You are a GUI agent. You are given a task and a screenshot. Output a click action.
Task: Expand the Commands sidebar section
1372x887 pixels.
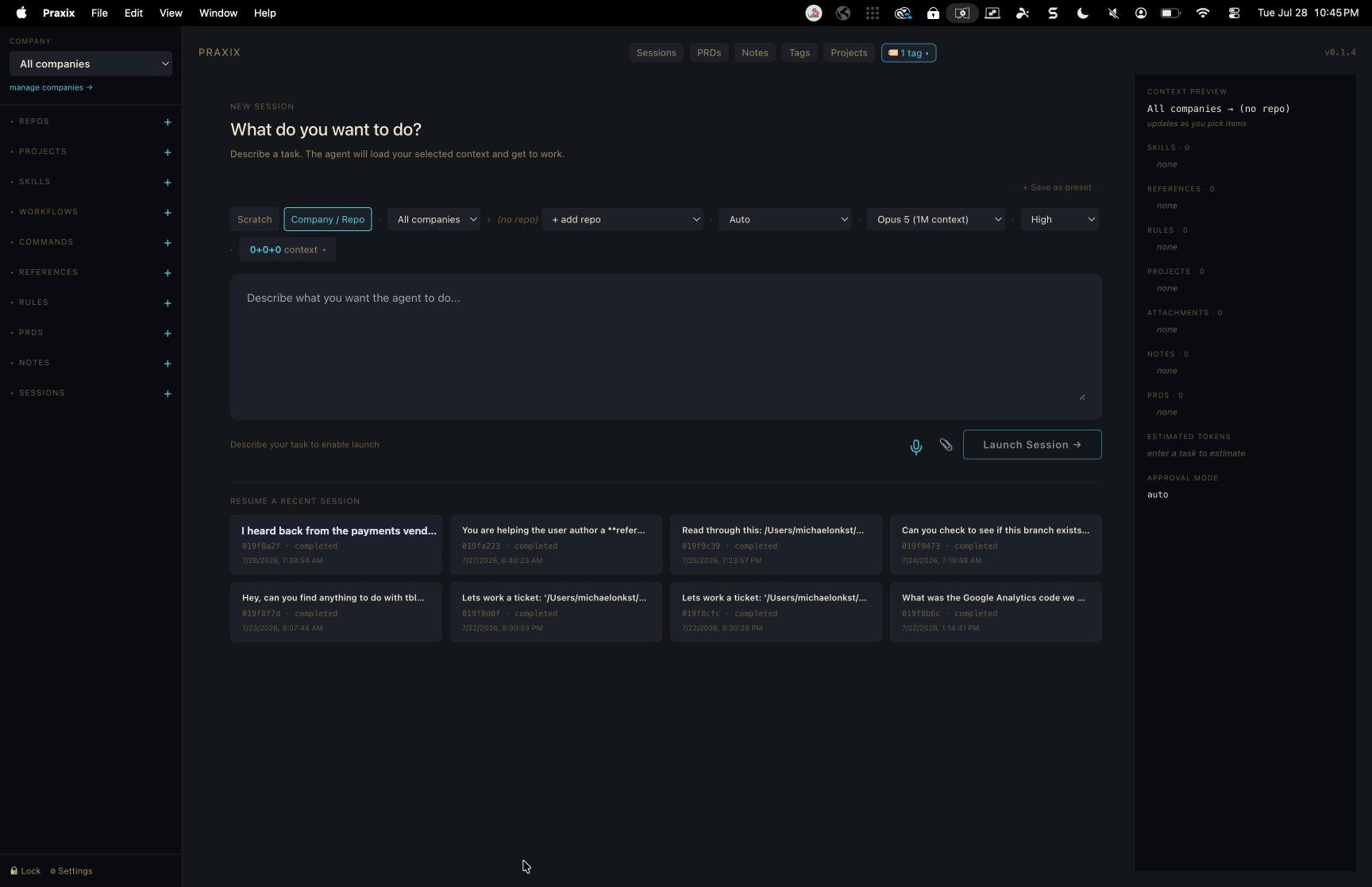coord(46,242)
